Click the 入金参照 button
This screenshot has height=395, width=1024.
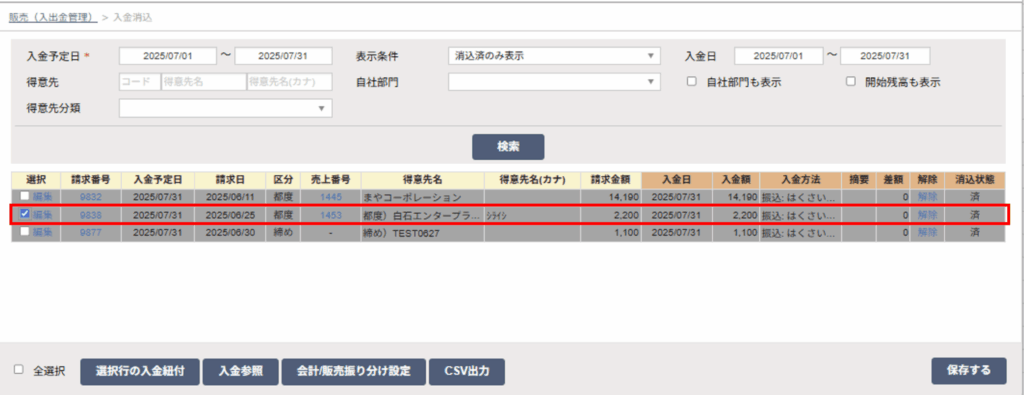pos(241,371)
